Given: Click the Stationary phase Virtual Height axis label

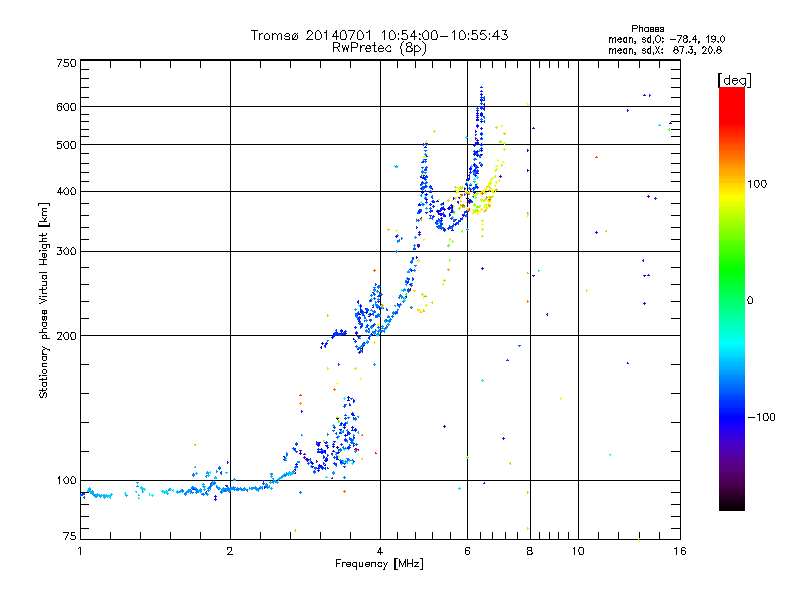Looking at the screenshot, I should (44, 300).
